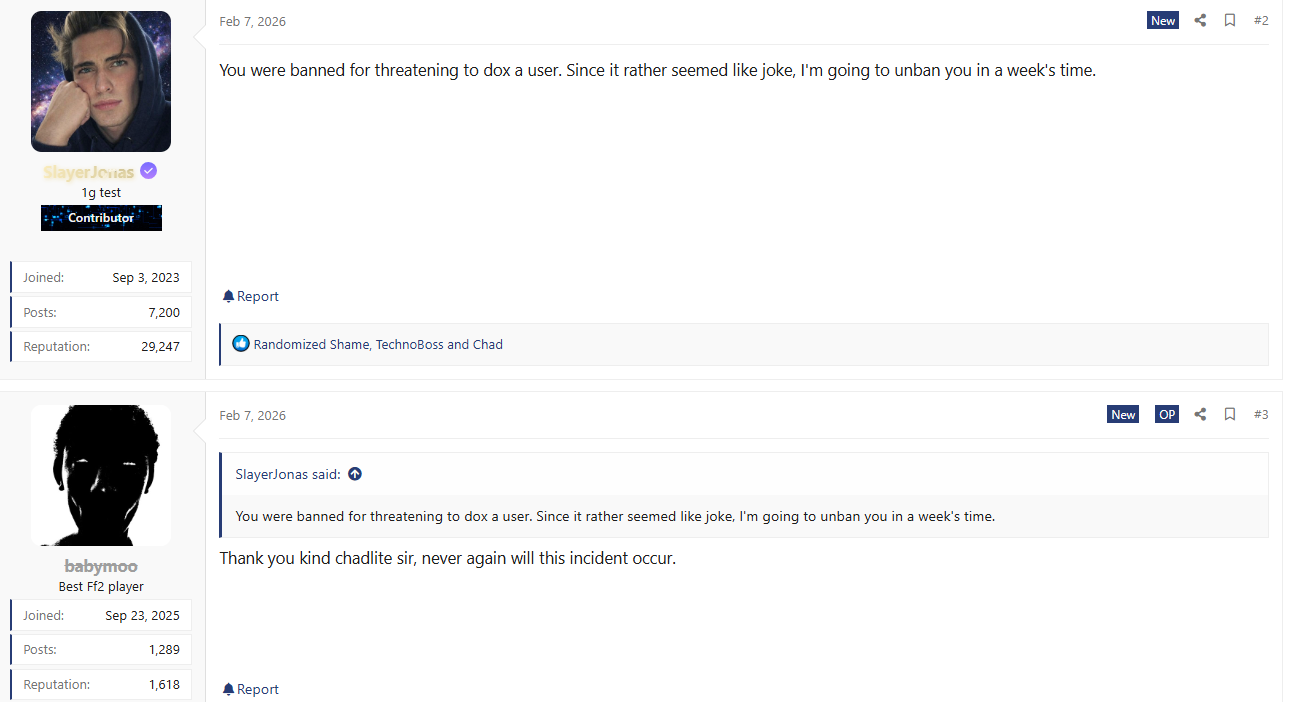Click the OP badge on post #3

click(x=1166, y=414)
